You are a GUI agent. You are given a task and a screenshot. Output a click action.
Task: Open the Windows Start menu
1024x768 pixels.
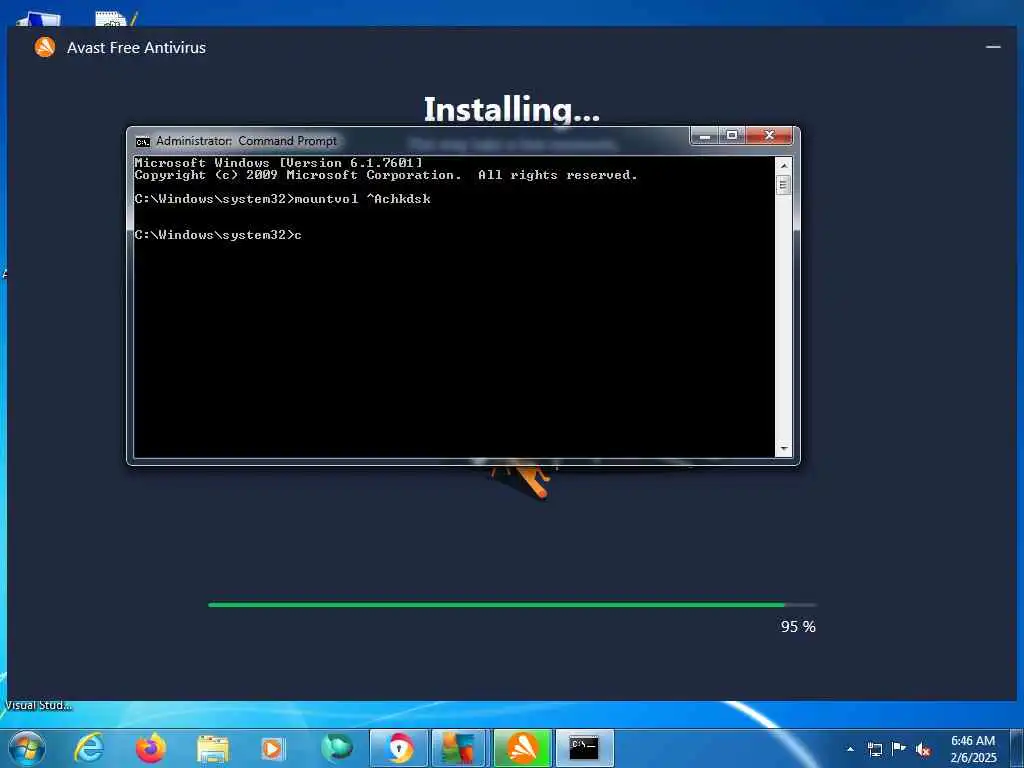click(27, 748)
